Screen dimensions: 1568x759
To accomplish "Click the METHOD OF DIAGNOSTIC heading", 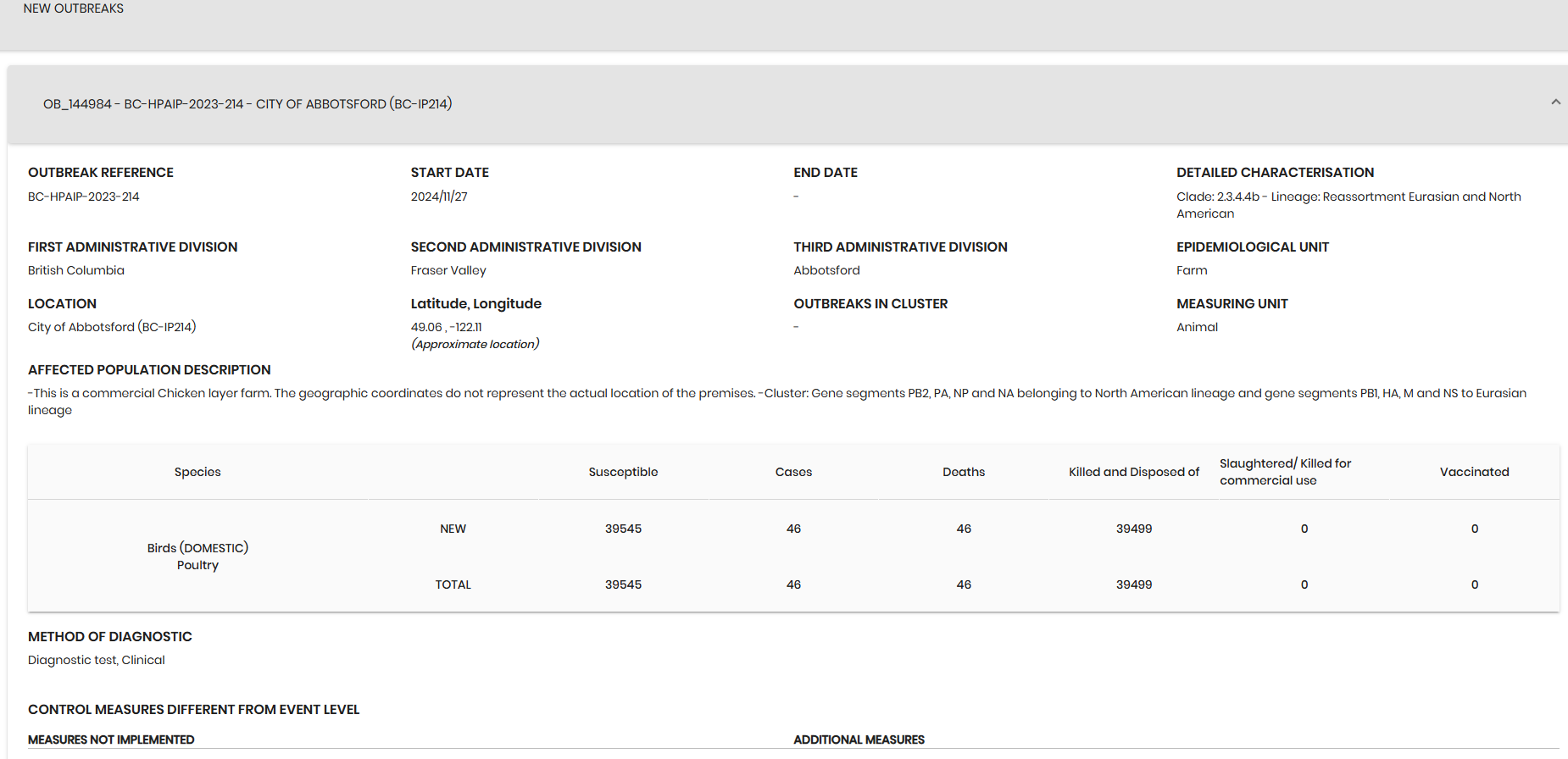I will (110, 637).
